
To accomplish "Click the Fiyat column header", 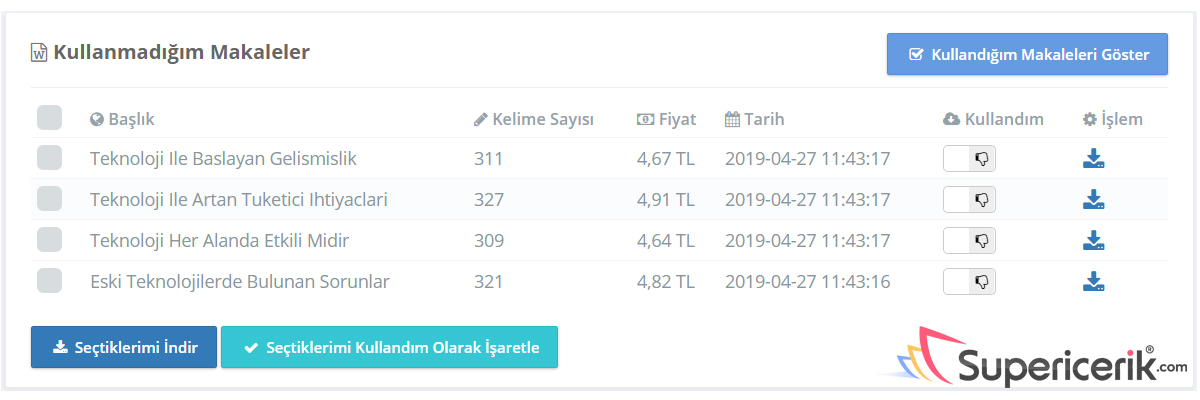I will 667,120.
